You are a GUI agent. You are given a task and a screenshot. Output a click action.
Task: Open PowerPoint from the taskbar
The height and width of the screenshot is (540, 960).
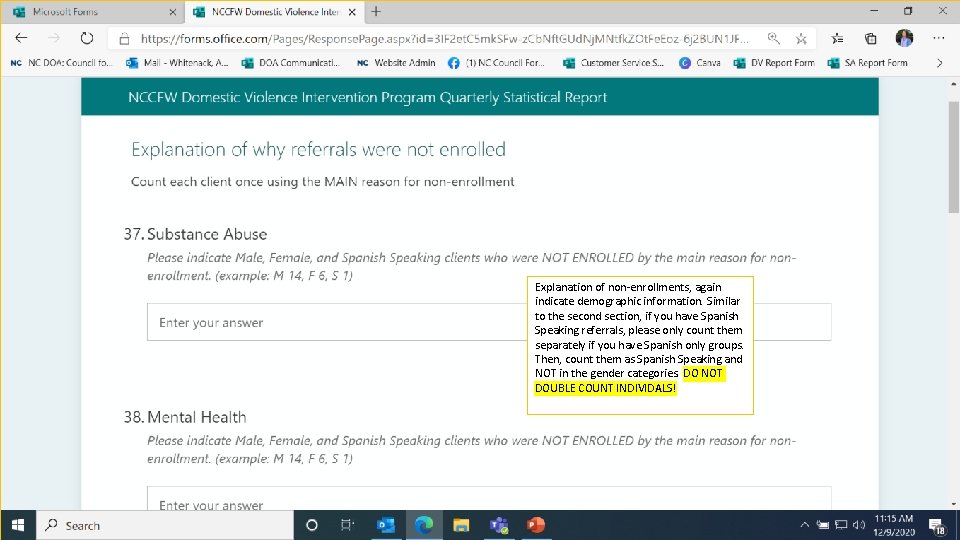point(536,525)
